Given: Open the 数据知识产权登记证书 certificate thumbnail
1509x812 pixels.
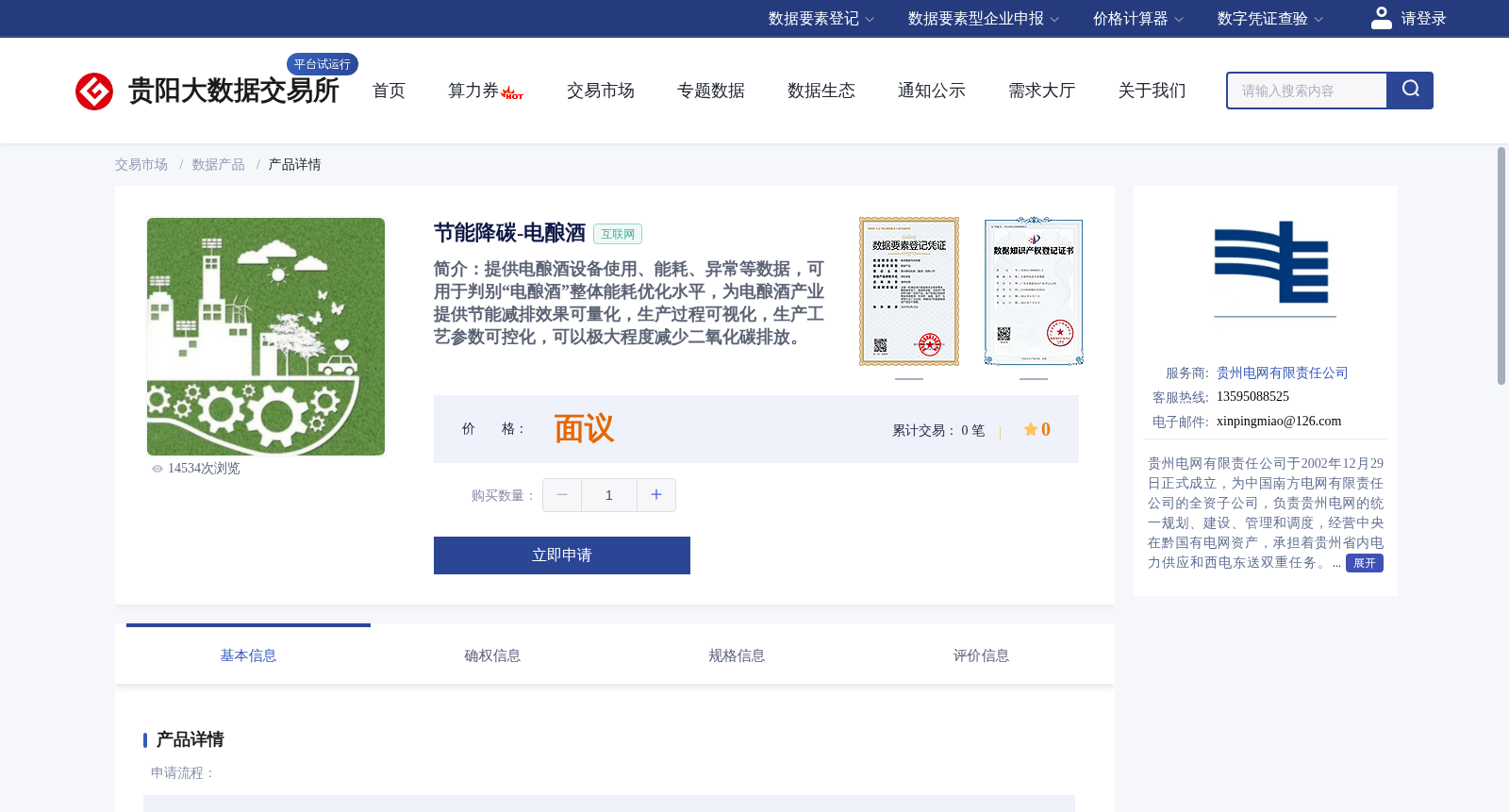Looking at the screenshot, I should pyautogui.click(x=1034, y=291).
